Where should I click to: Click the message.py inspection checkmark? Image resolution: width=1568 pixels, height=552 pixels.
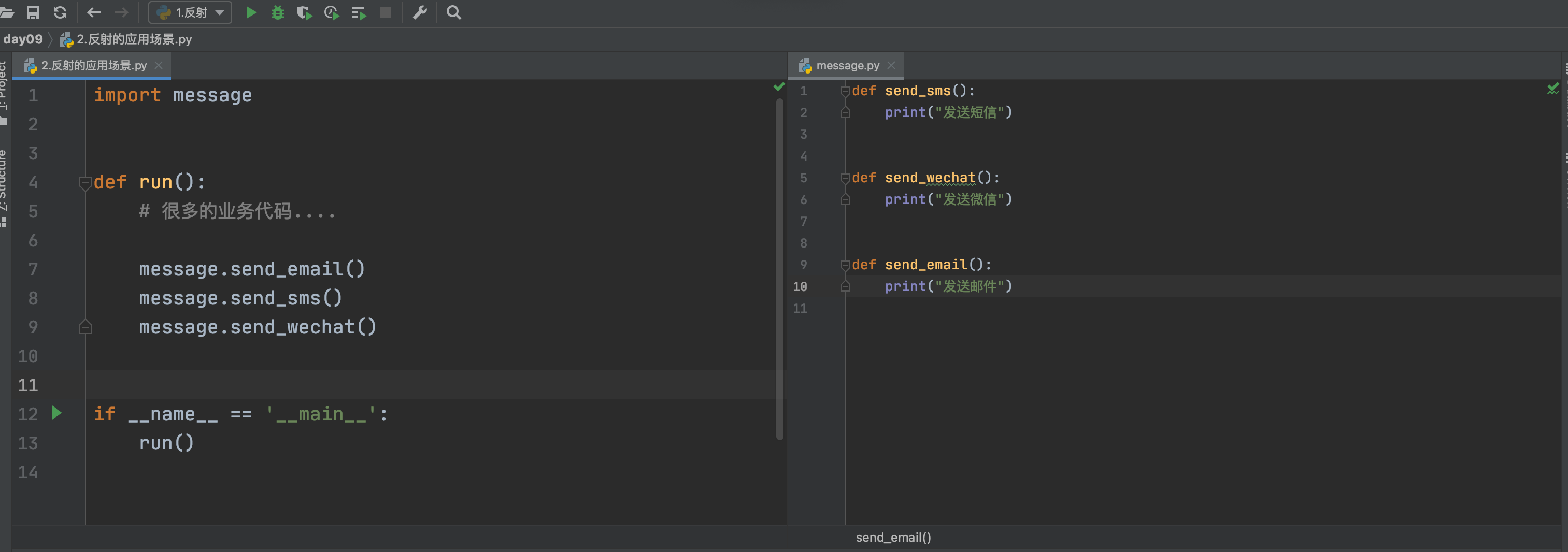[1553, 89]
